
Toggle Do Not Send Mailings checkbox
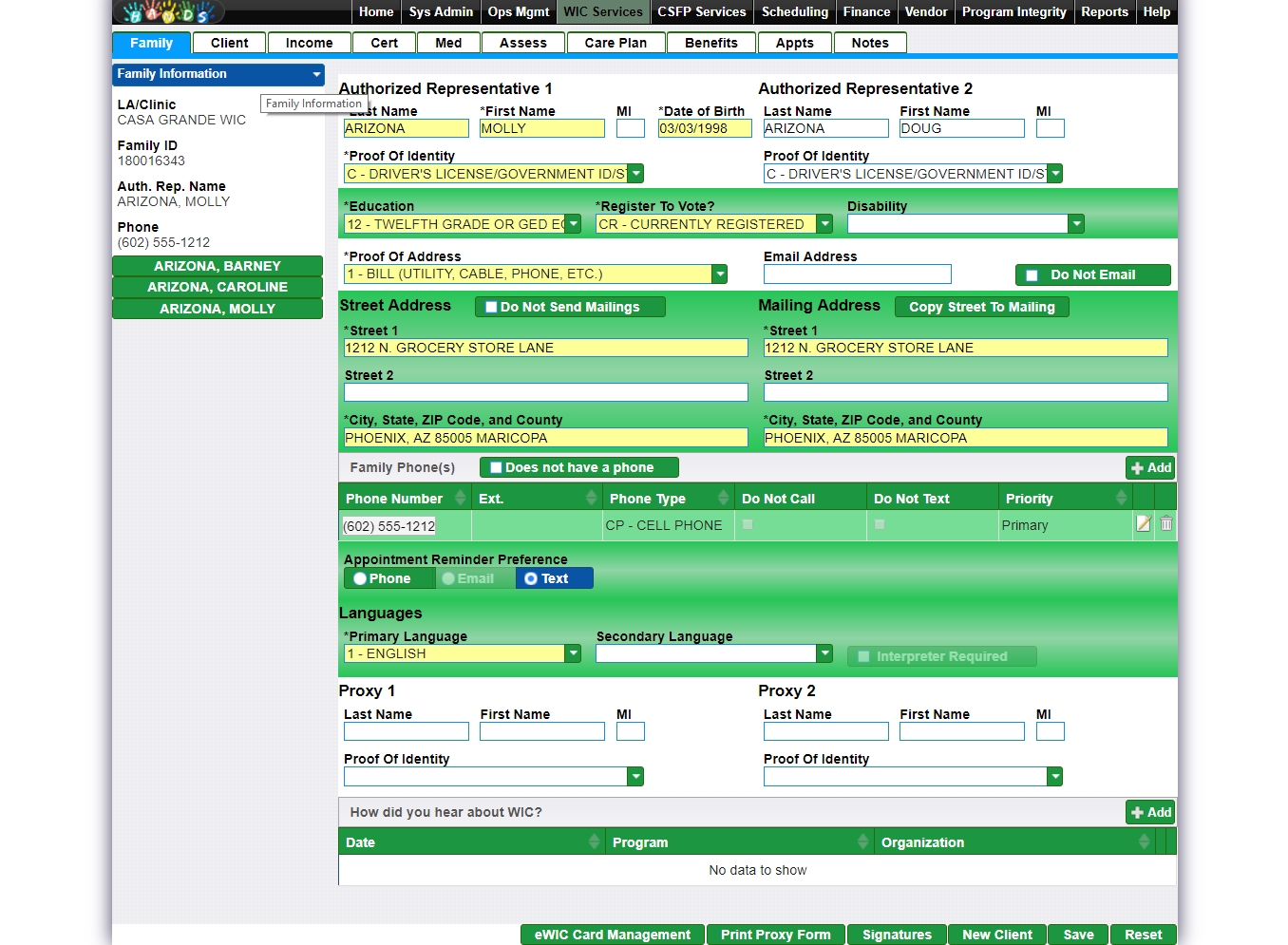pos(491,307)
